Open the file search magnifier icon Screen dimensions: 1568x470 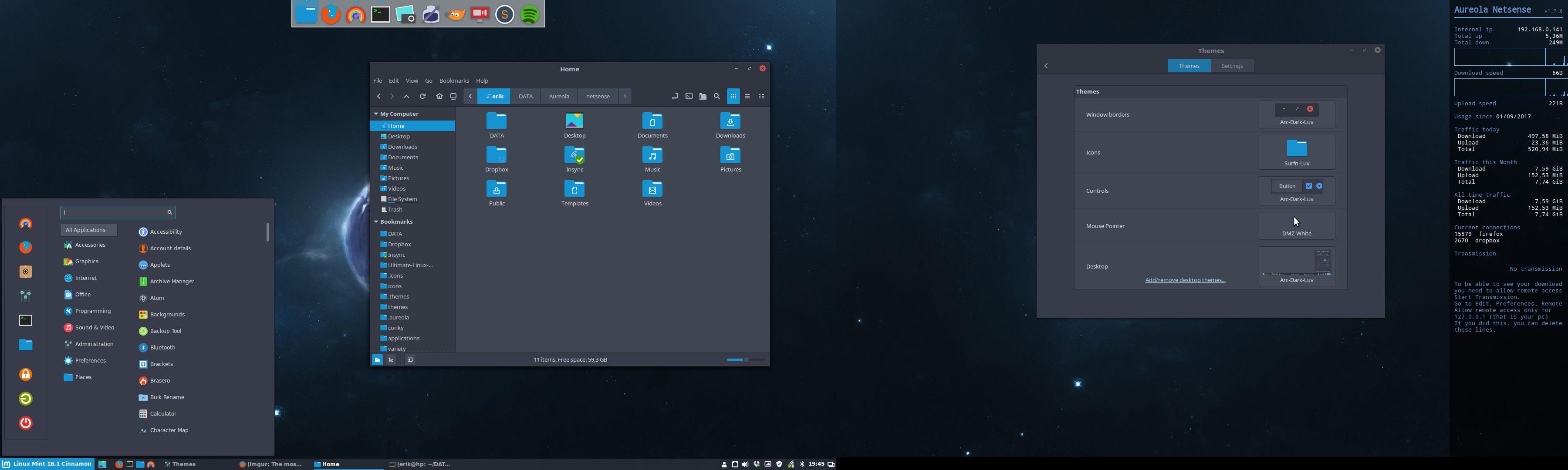point(717,97)
